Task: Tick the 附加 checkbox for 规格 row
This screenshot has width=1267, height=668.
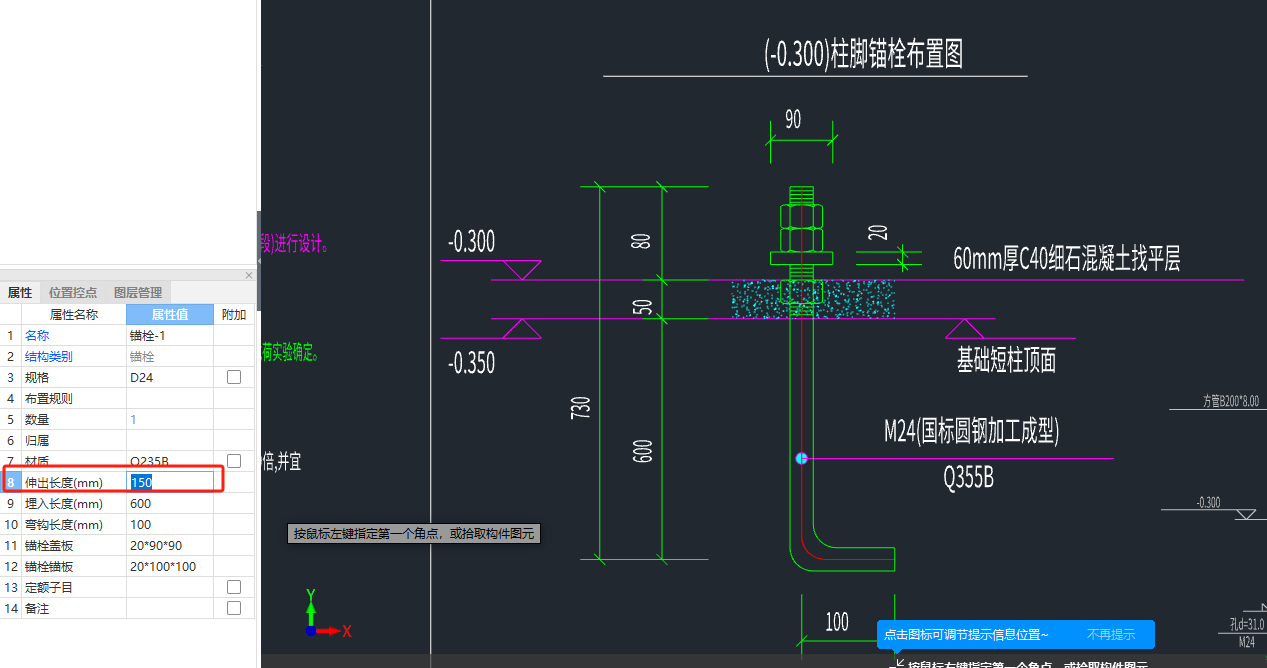Action: click(234, 377)
